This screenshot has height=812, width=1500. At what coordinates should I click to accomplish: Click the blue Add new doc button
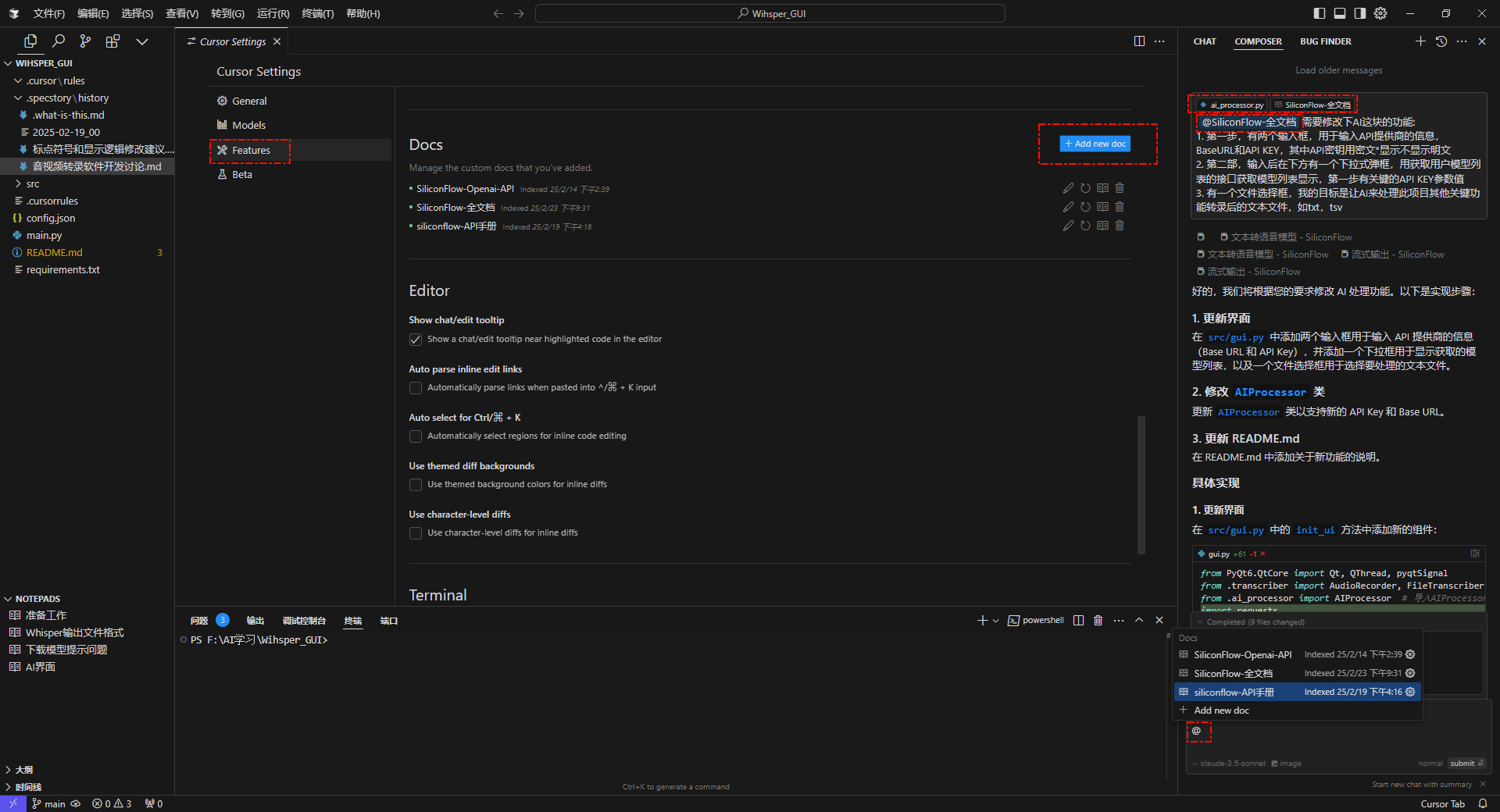(1095, 144)
